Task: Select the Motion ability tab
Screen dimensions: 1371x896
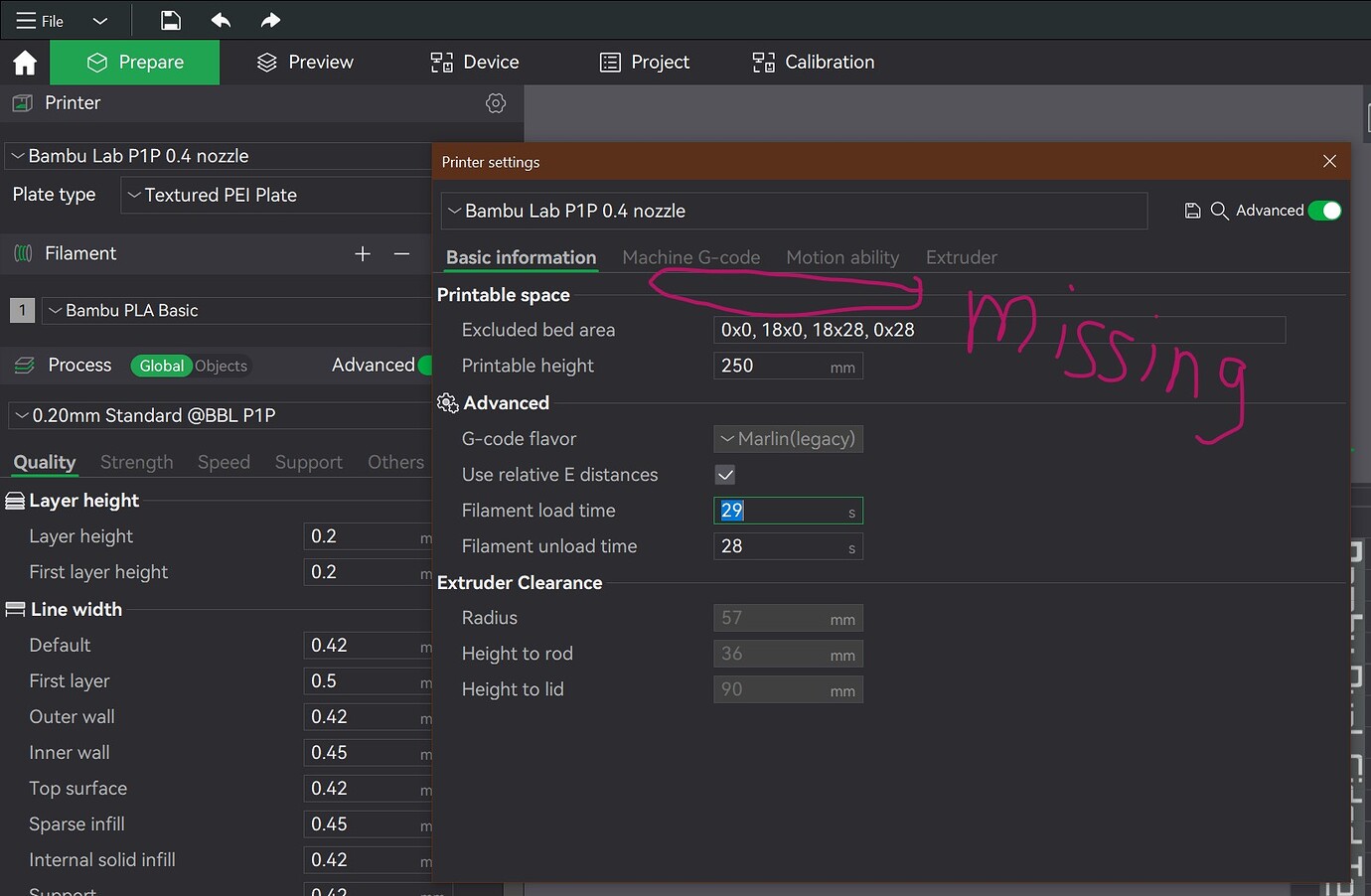Action: pos(842,258)
